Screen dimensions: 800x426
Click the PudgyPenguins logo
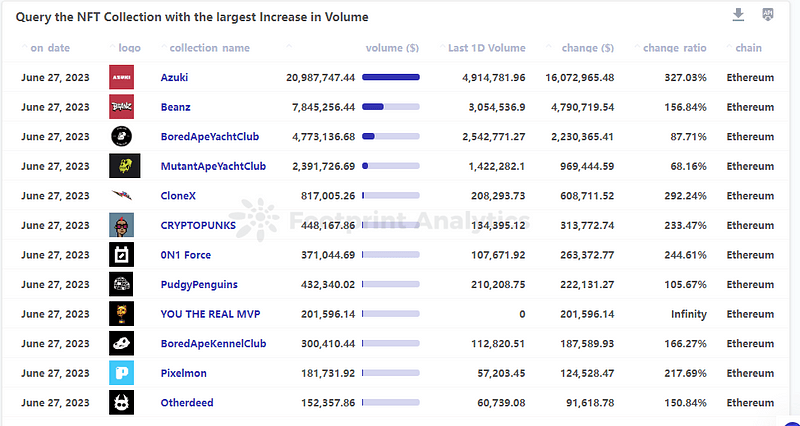[x=121, y=284]
